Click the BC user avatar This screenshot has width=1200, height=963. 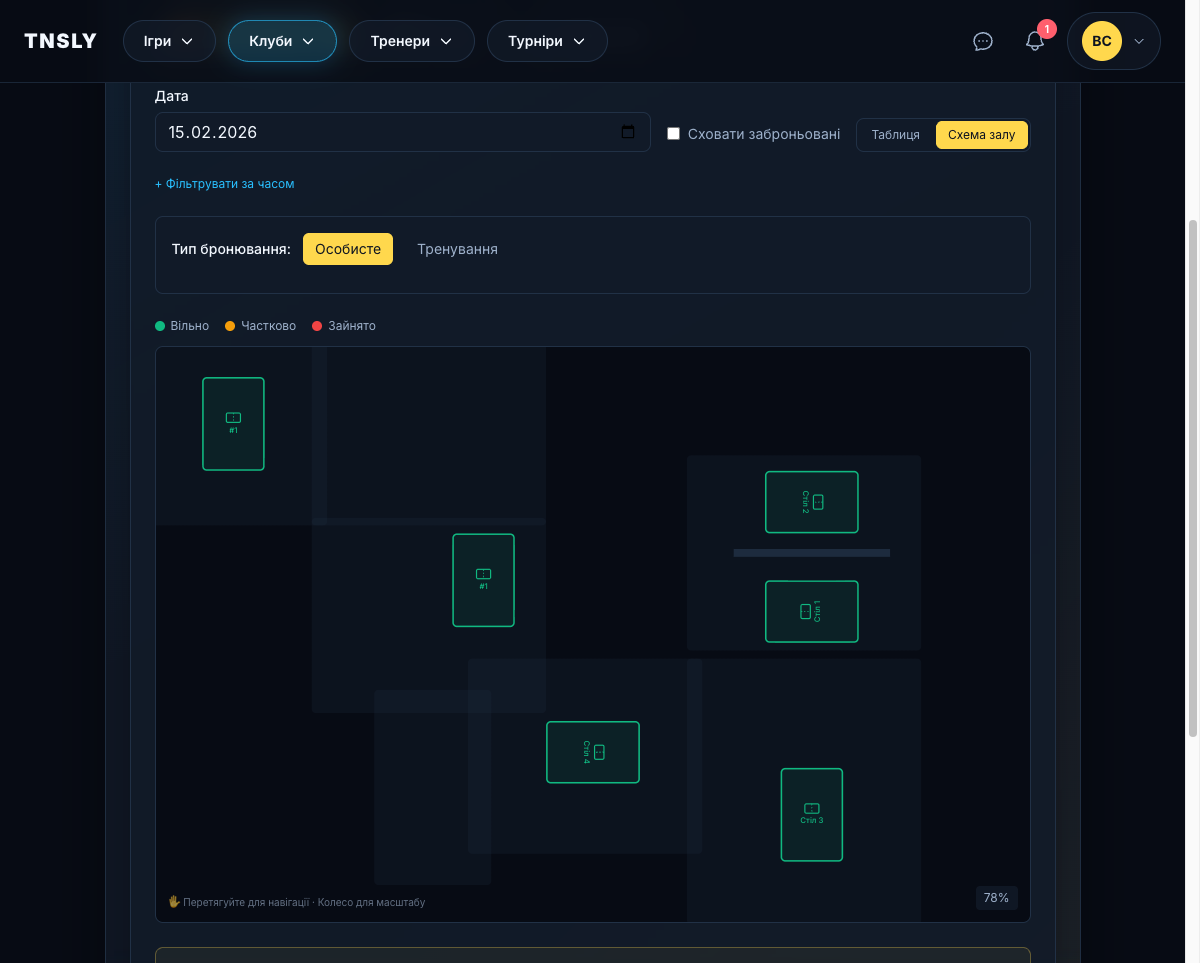pos(1101,41)
